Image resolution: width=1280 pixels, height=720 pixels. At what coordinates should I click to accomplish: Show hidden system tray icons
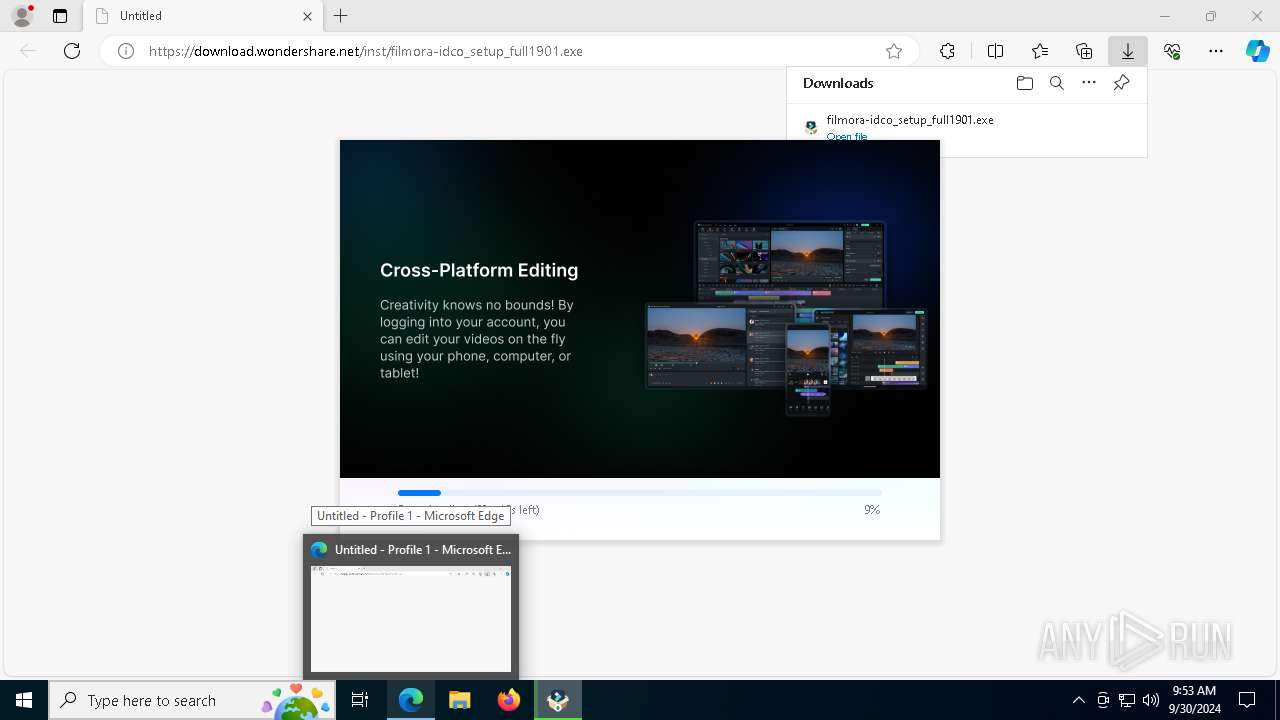(1078, 700)
